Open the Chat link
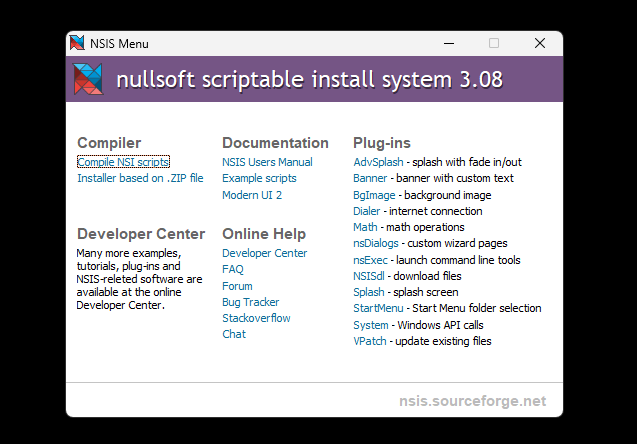 (x=234, y=334)
